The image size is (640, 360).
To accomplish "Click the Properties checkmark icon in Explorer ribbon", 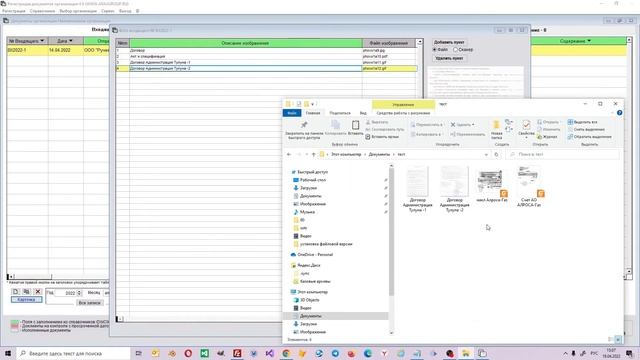I will click(526, 125).
